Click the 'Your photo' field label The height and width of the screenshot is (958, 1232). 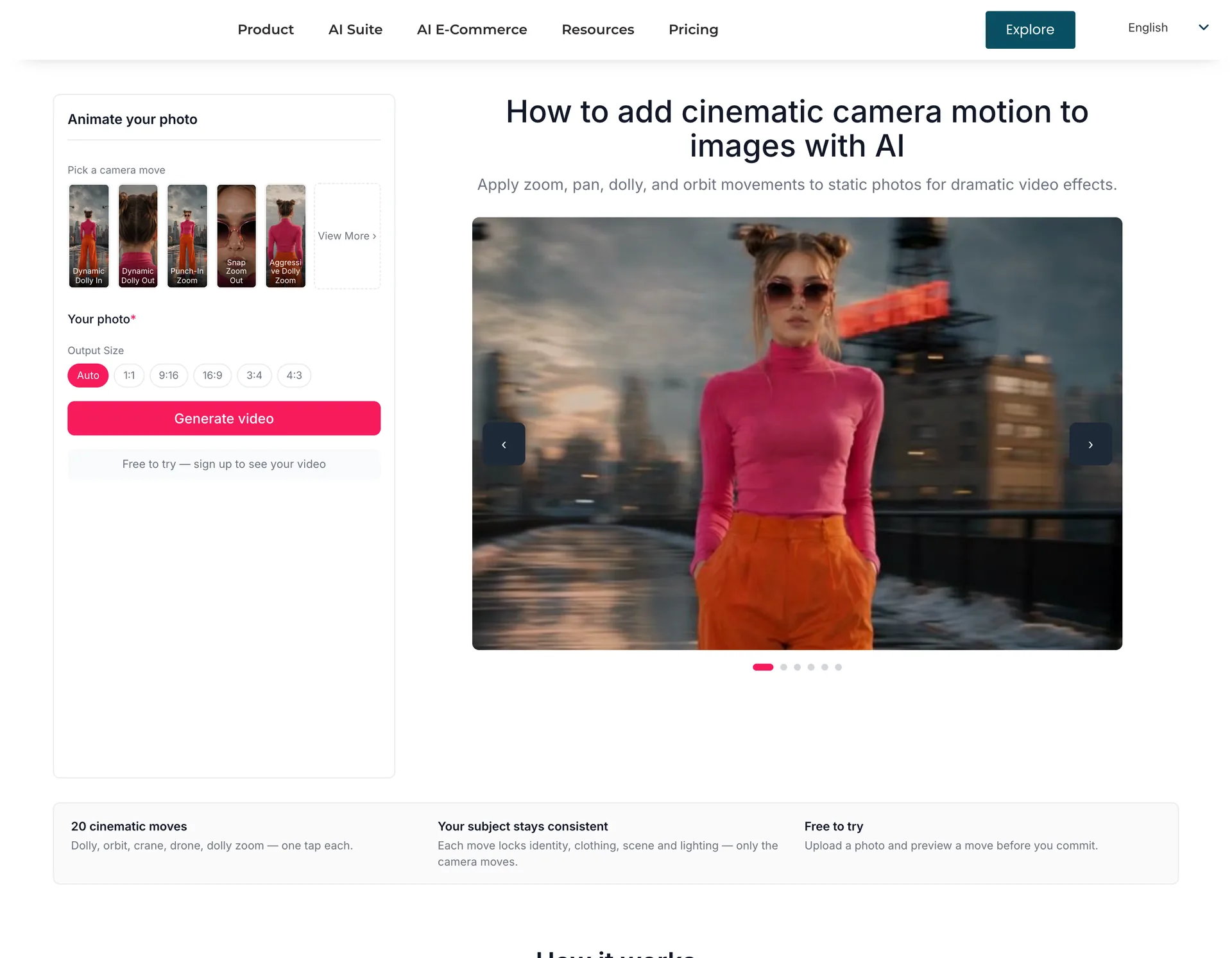coord(101,319)
